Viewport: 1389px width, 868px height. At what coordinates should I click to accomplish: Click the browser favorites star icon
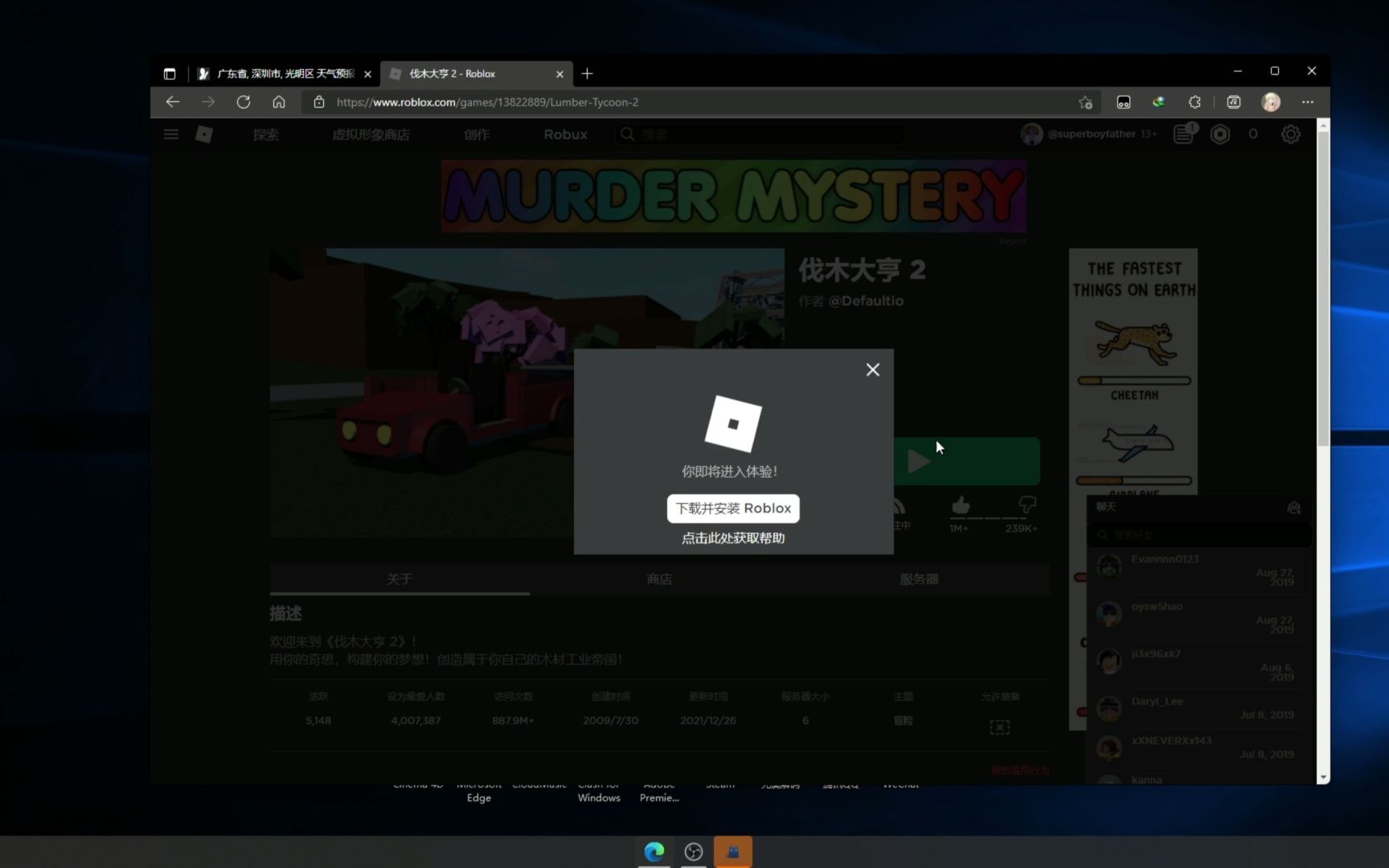[x=1085, y=102]
